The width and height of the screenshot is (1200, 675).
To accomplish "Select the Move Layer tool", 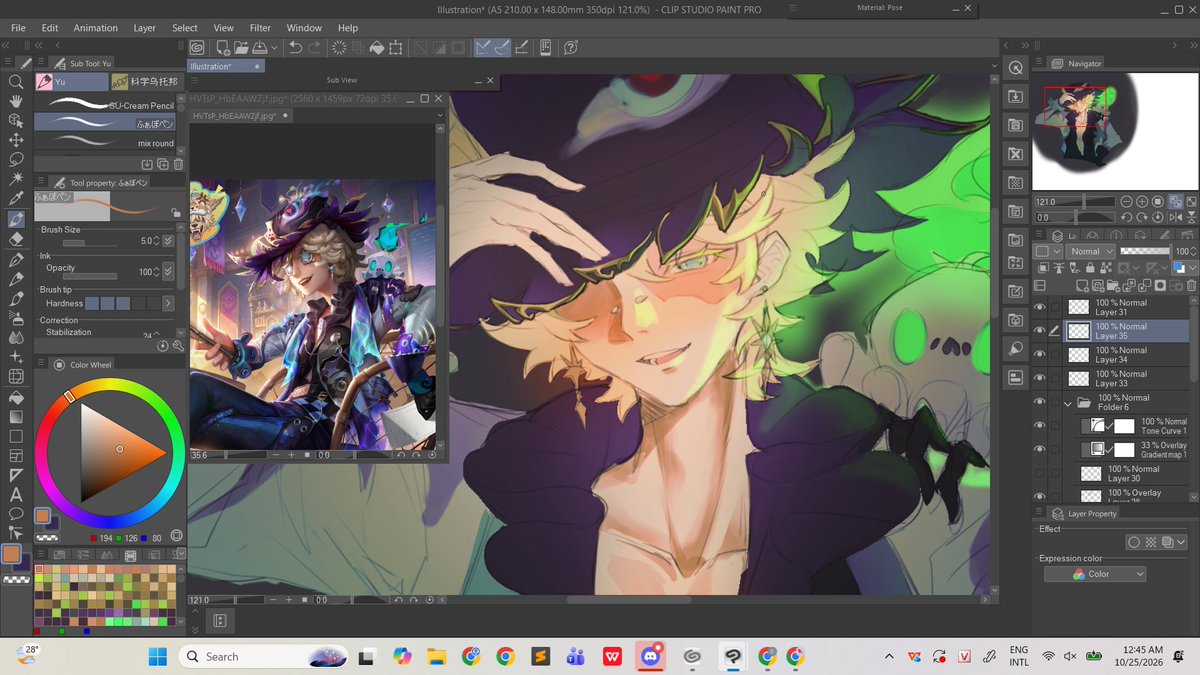I will click(16, 140).
